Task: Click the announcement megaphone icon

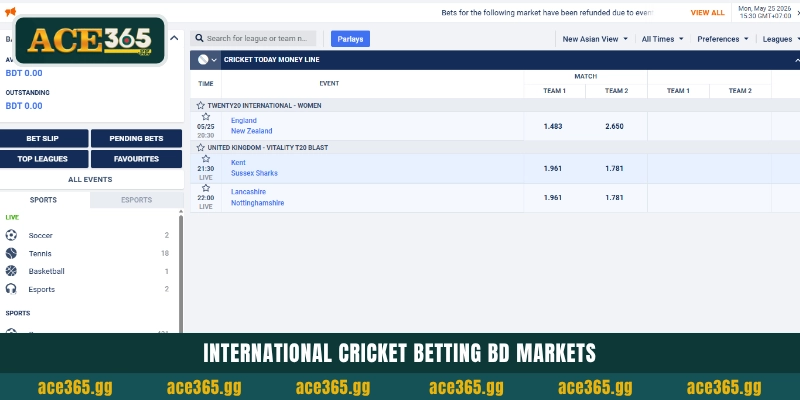Action: pyautogui.click(x=10, y=12)
